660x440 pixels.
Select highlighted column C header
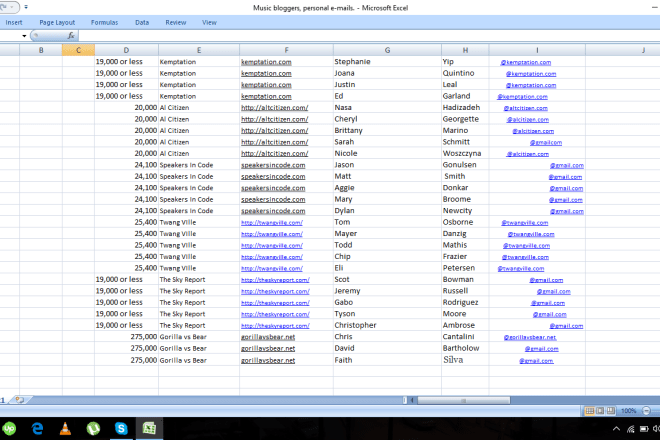(x=78, y=50)
